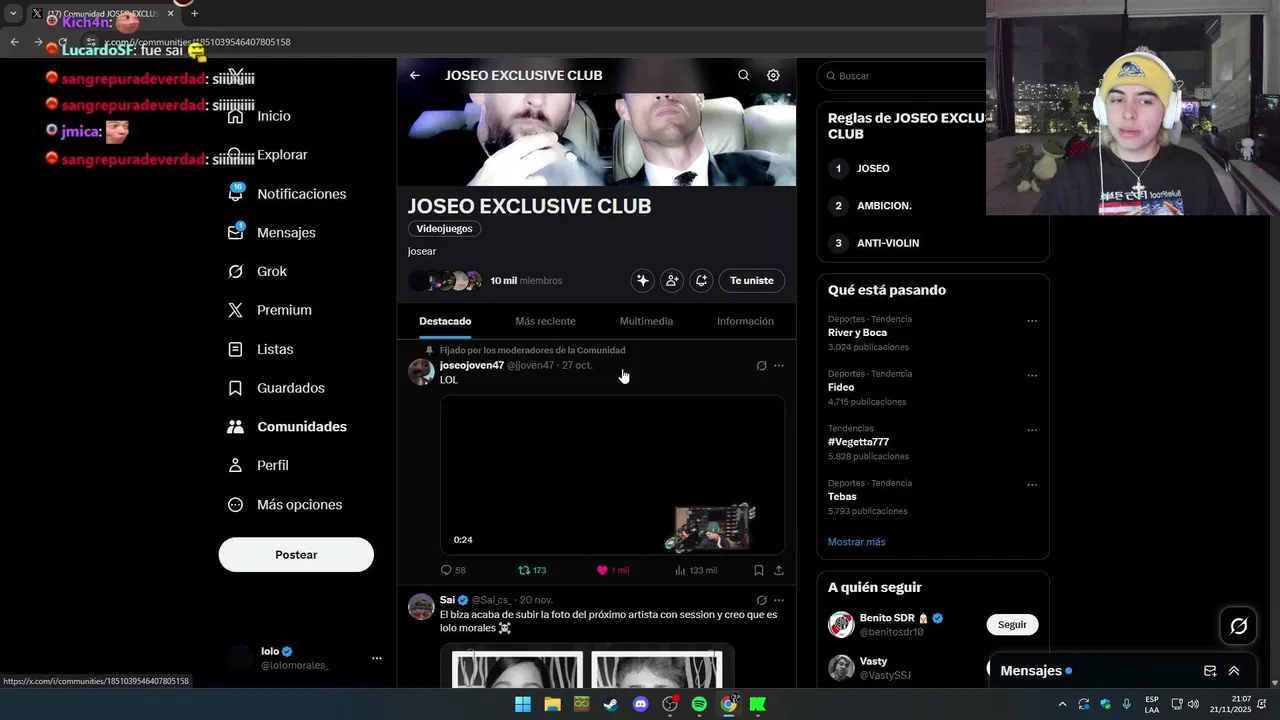Screen dimensions: 1280x720
Task: Click the Premium X logo icon
Action: (x=235, y=310)
